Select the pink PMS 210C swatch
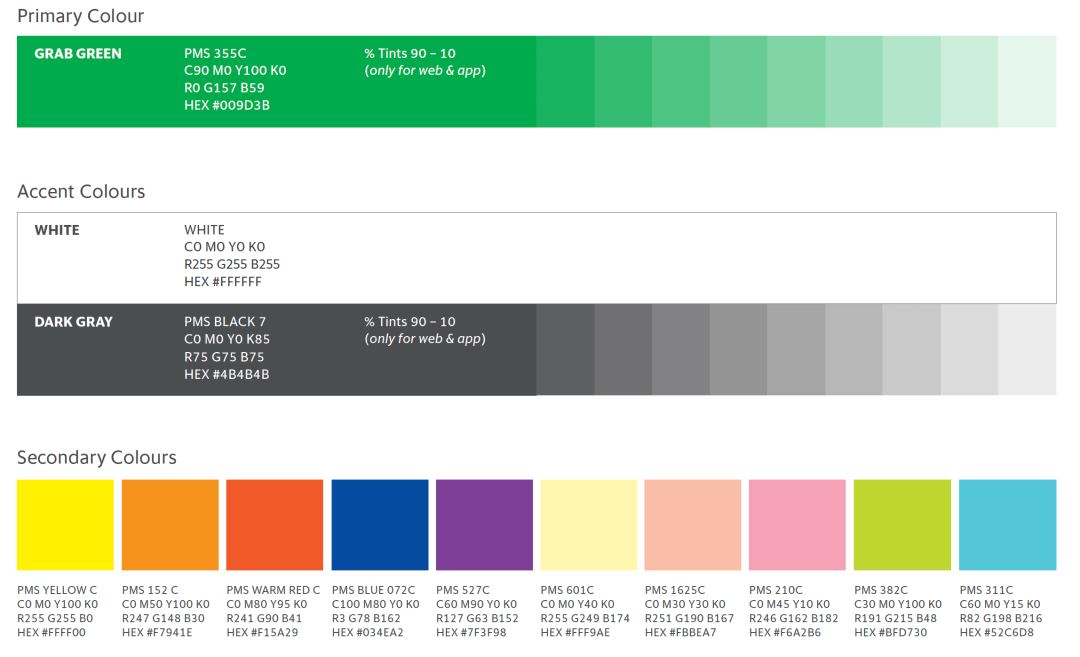This screenshot has height=657, width=1080. 798,525
